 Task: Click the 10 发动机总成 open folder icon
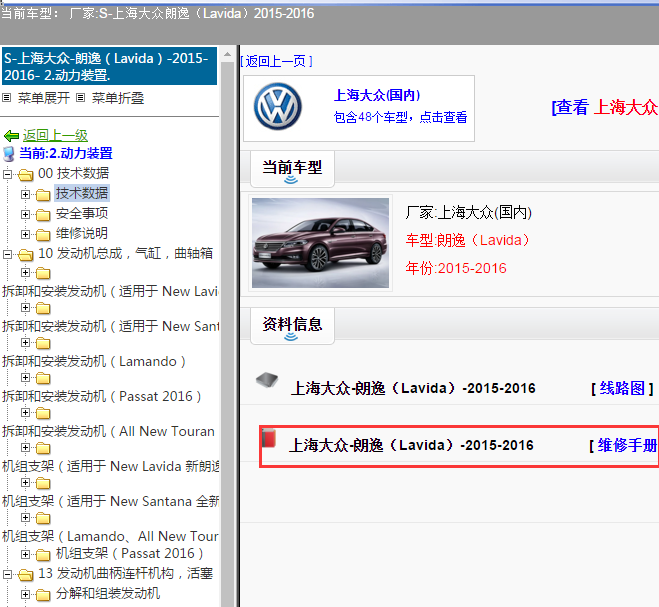tap(26, 254)
